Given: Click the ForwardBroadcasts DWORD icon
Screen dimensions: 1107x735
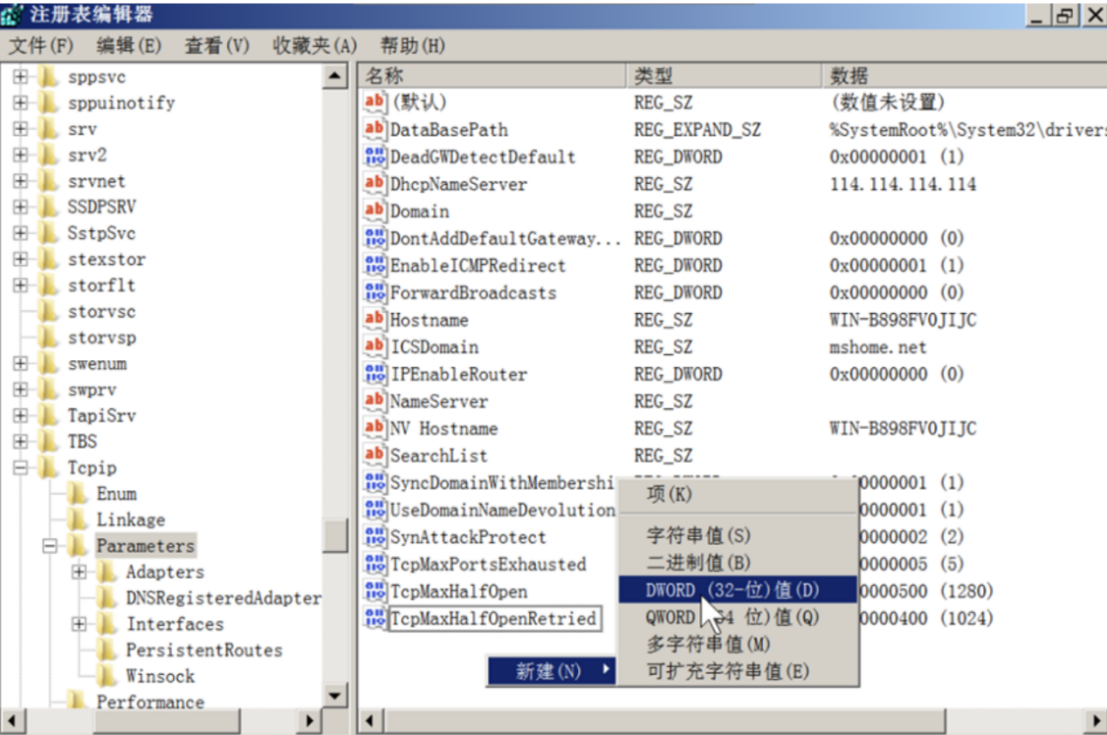Looking at the screenshot, I should [x=374, y=292].
